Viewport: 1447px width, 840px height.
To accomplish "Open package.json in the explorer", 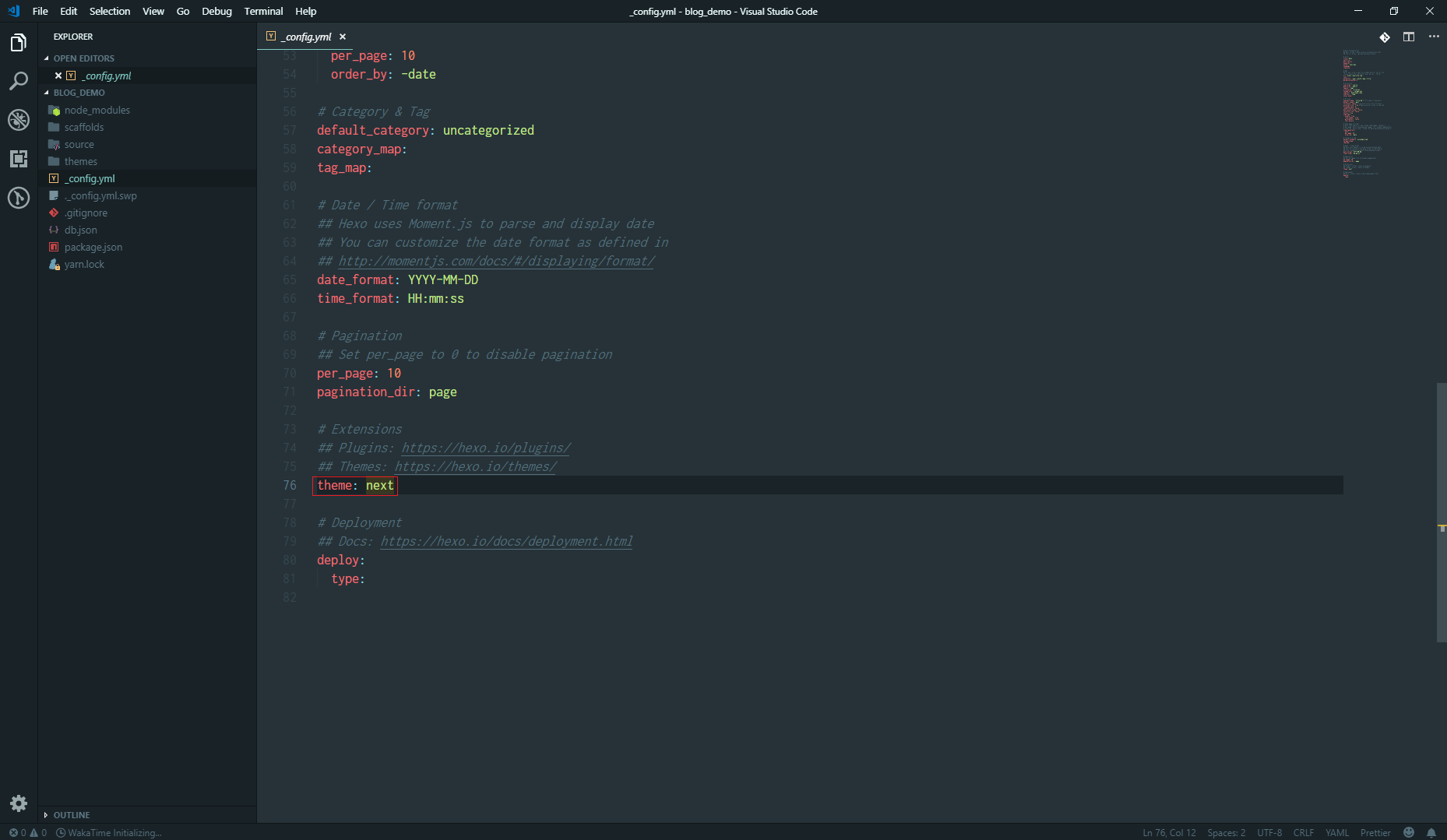I will pos(93,247).
